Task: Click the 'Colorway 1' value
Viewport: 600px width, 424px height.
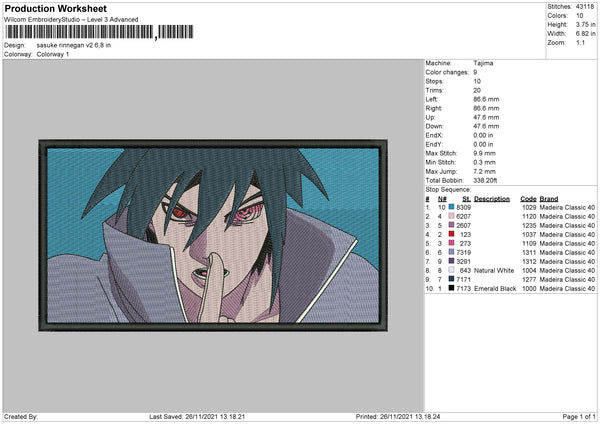Action: pyautogui.click(x=53, y=54)
